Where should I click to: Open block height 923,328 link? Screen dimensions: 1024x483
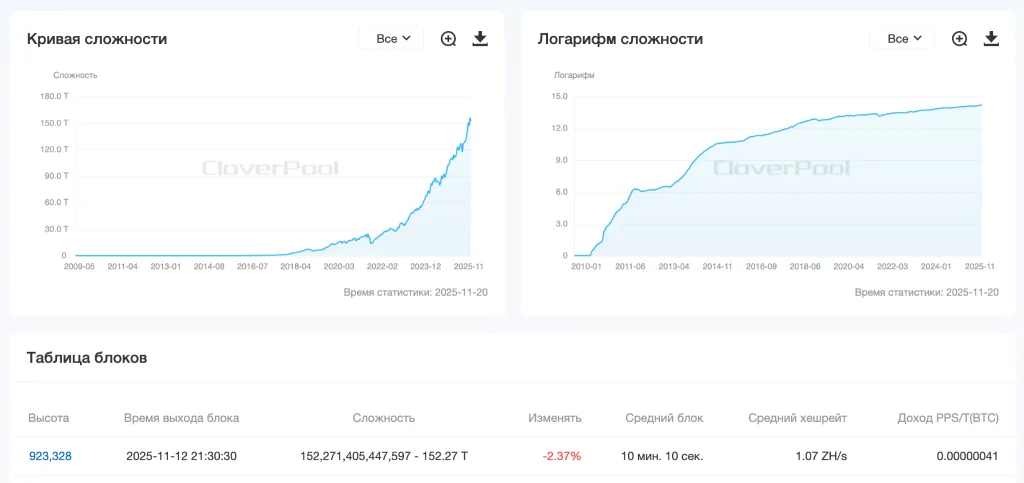pyautogui.click(x=50, y=456)
